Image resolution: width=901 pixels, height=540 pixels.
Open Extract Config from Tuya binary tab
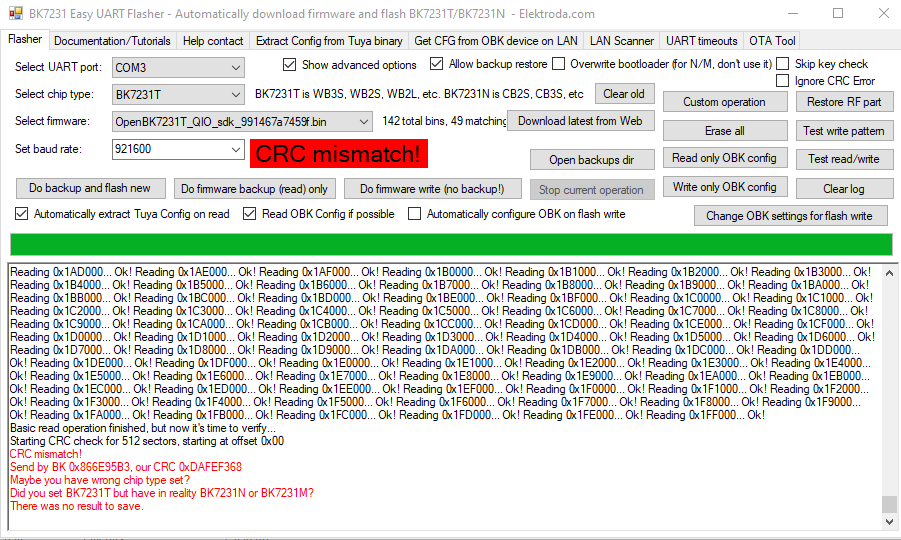coord(329,41)
